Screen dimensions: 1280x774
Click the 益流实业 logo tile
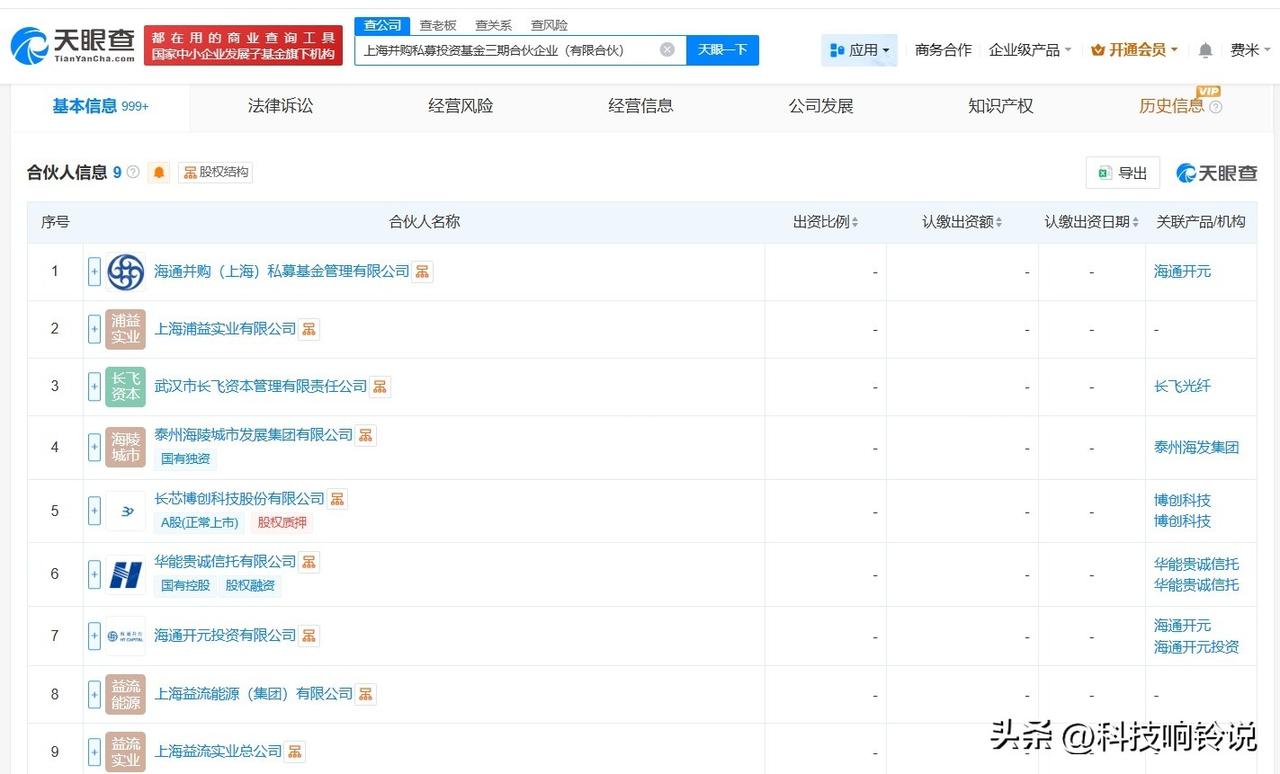click(126, 752)
